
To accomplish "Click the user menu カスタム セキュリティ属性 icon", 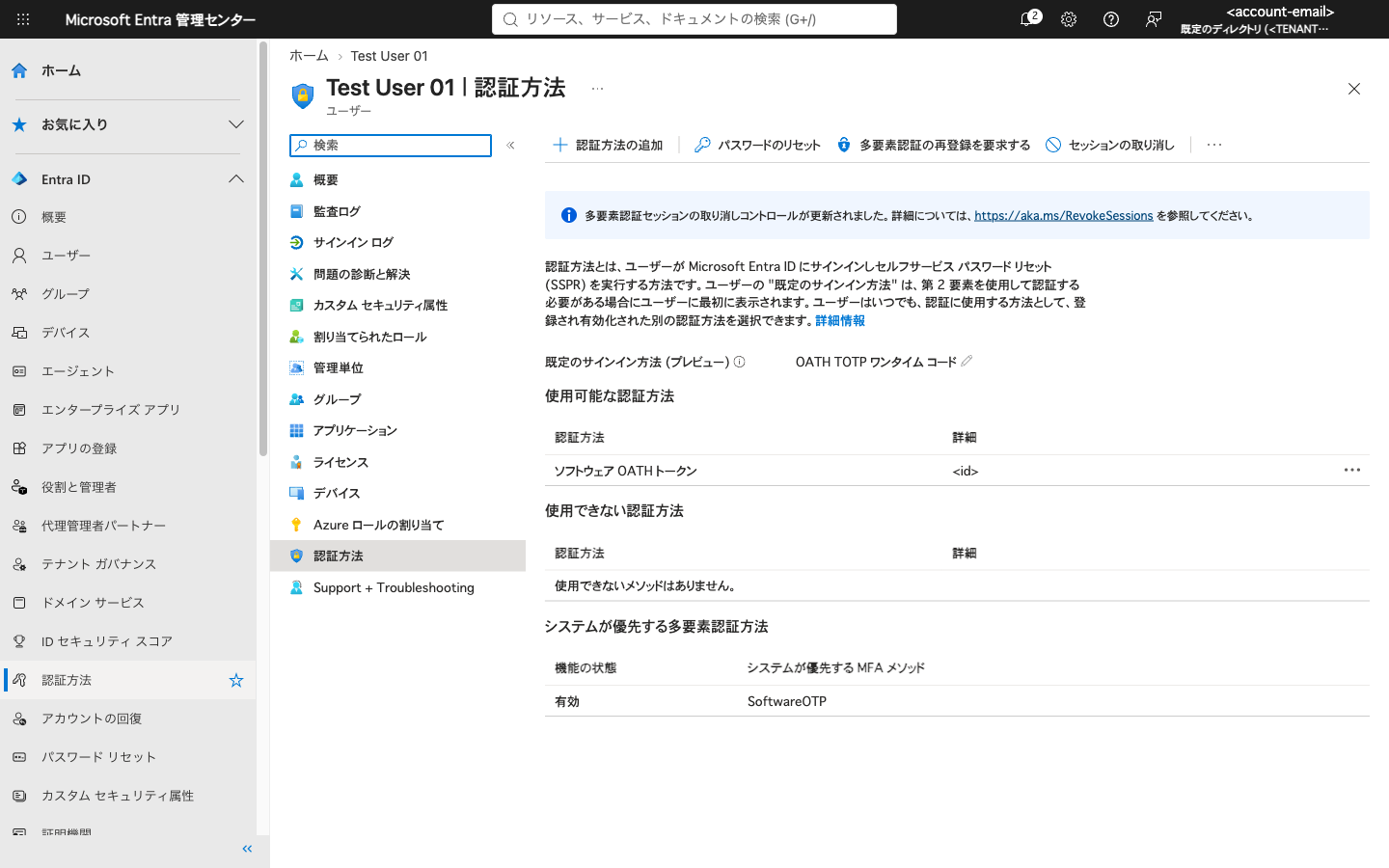I will [296, 306].
